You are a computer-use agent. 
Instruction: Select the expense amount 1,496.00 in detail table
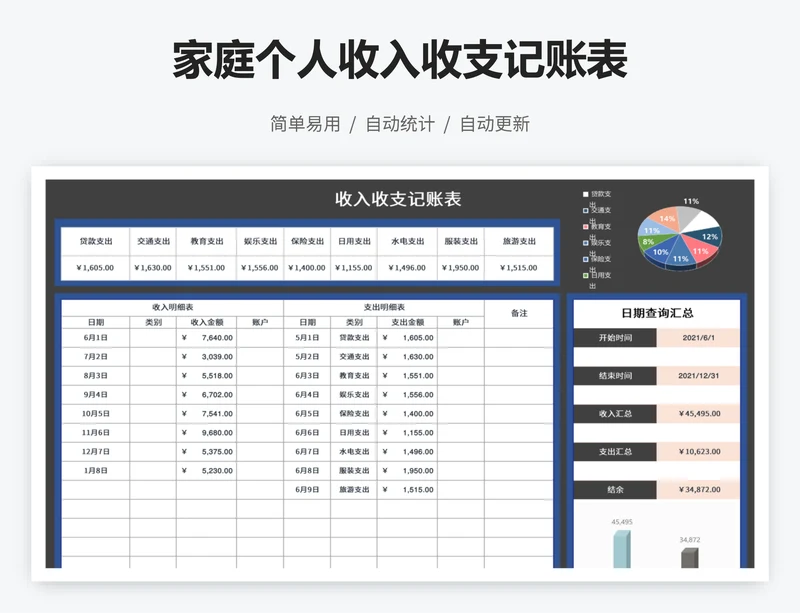[407, 452]
